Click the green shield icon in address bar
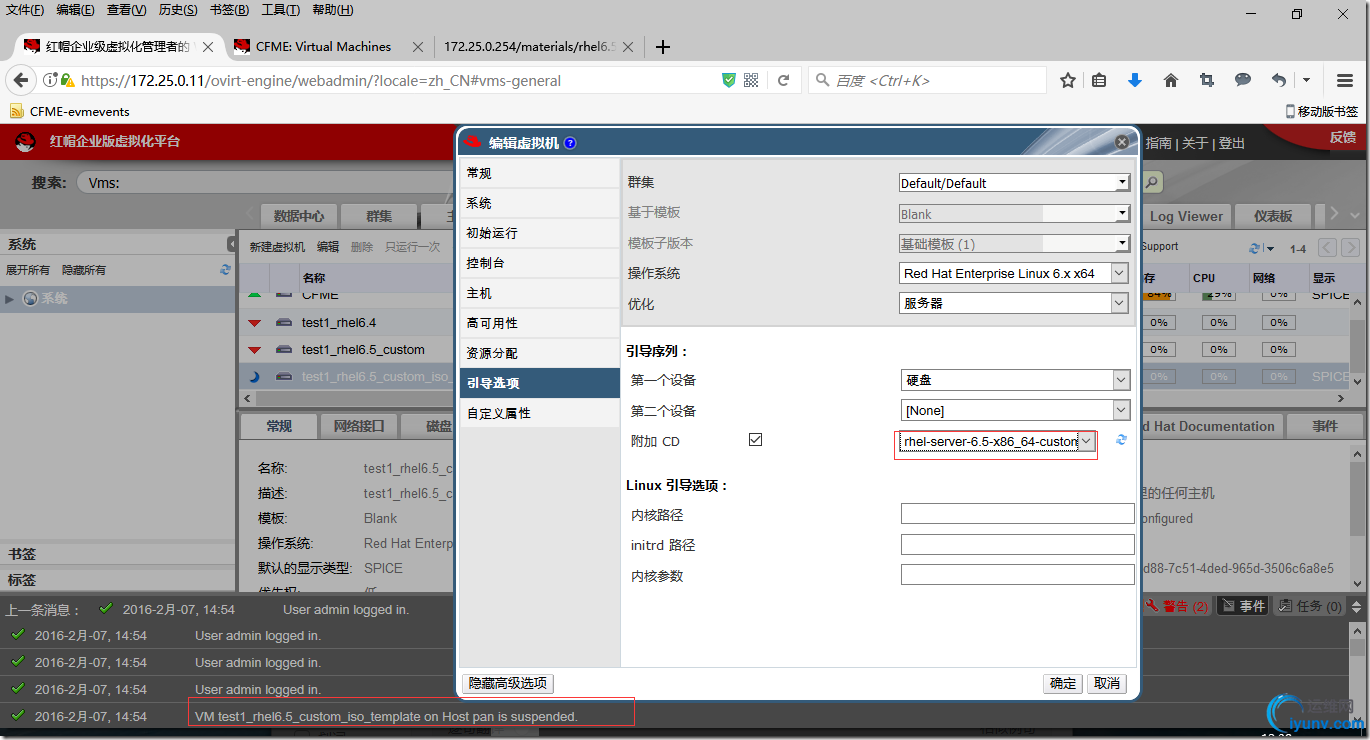1370x740 pixels. (x=729, y=80)
